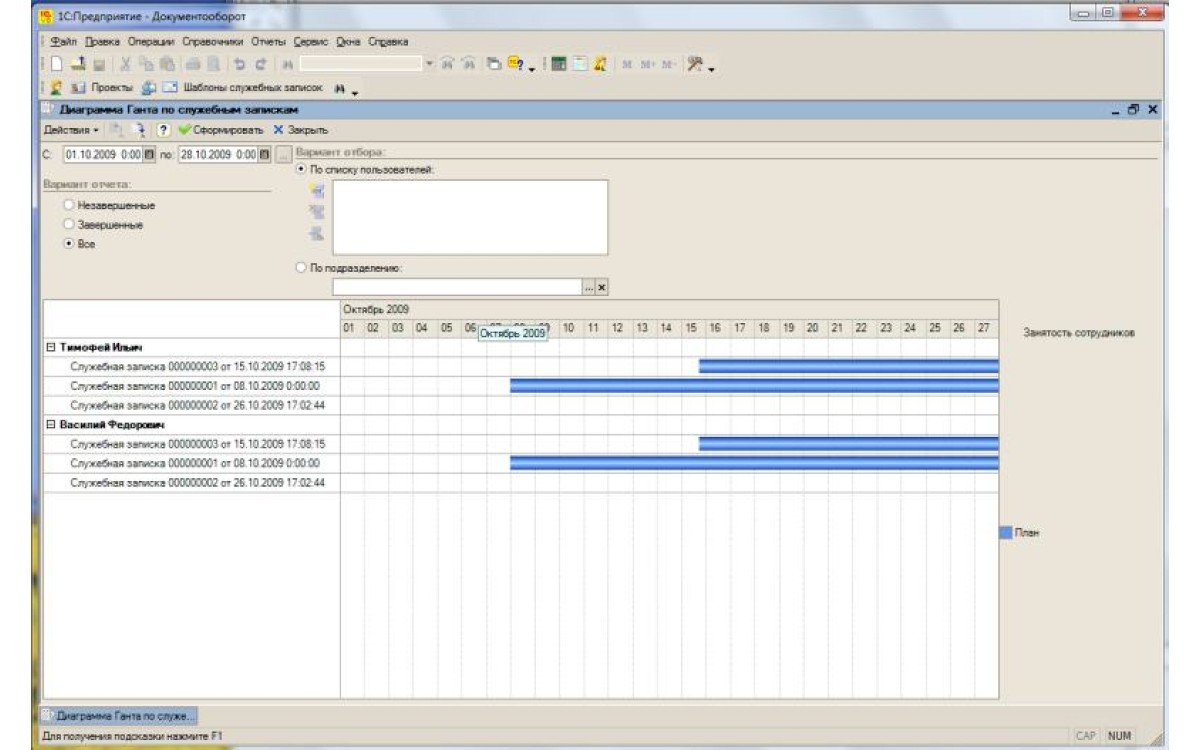Open the calendar picker for the end date
1200x750 pixels.
[x=264, y=154]
